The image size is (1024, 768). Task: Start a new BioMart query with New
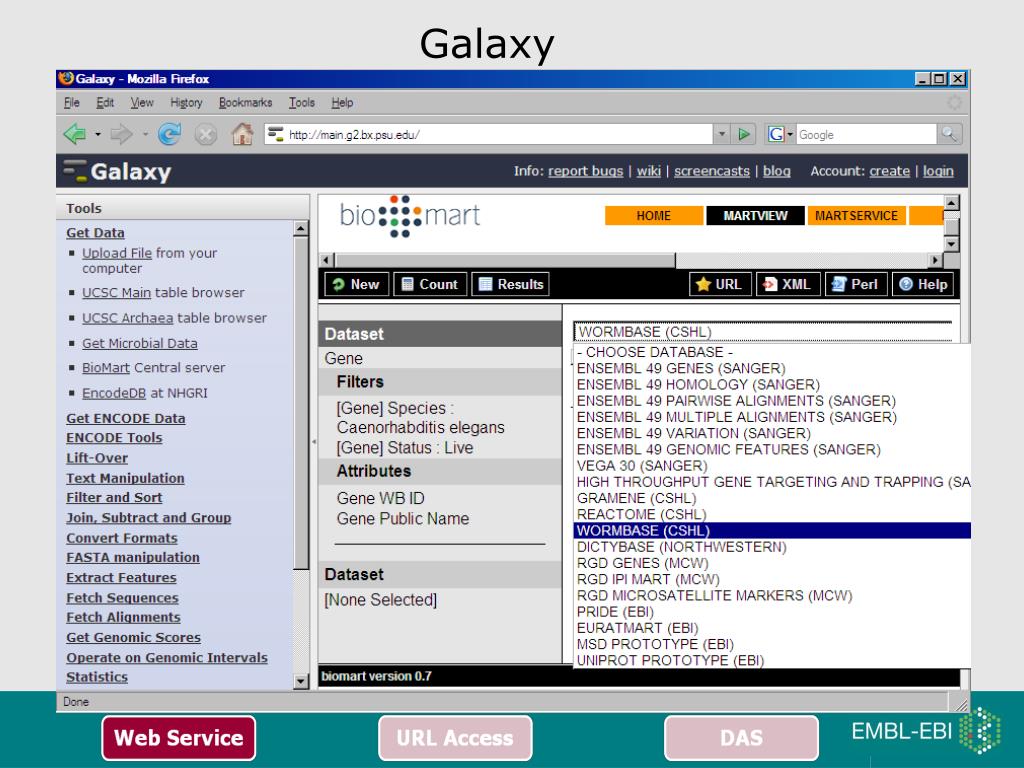357,284
